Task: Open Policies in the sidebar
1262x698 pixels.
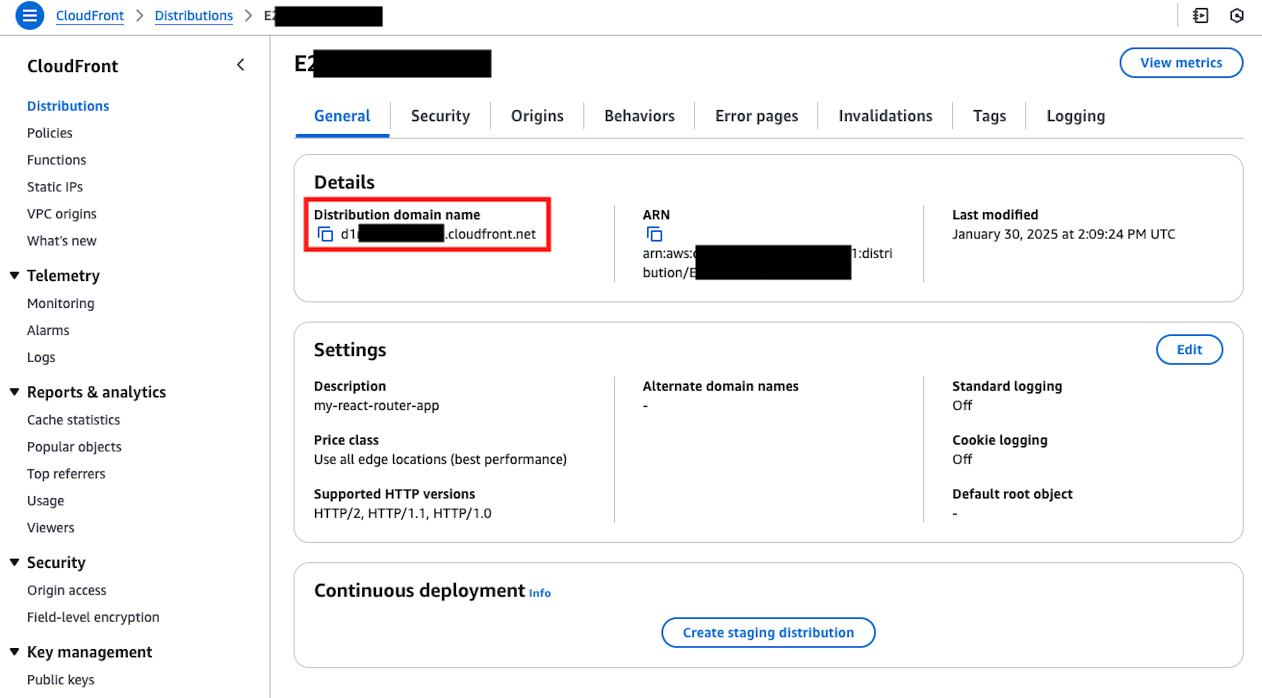Action: click(x=50, y=133)
